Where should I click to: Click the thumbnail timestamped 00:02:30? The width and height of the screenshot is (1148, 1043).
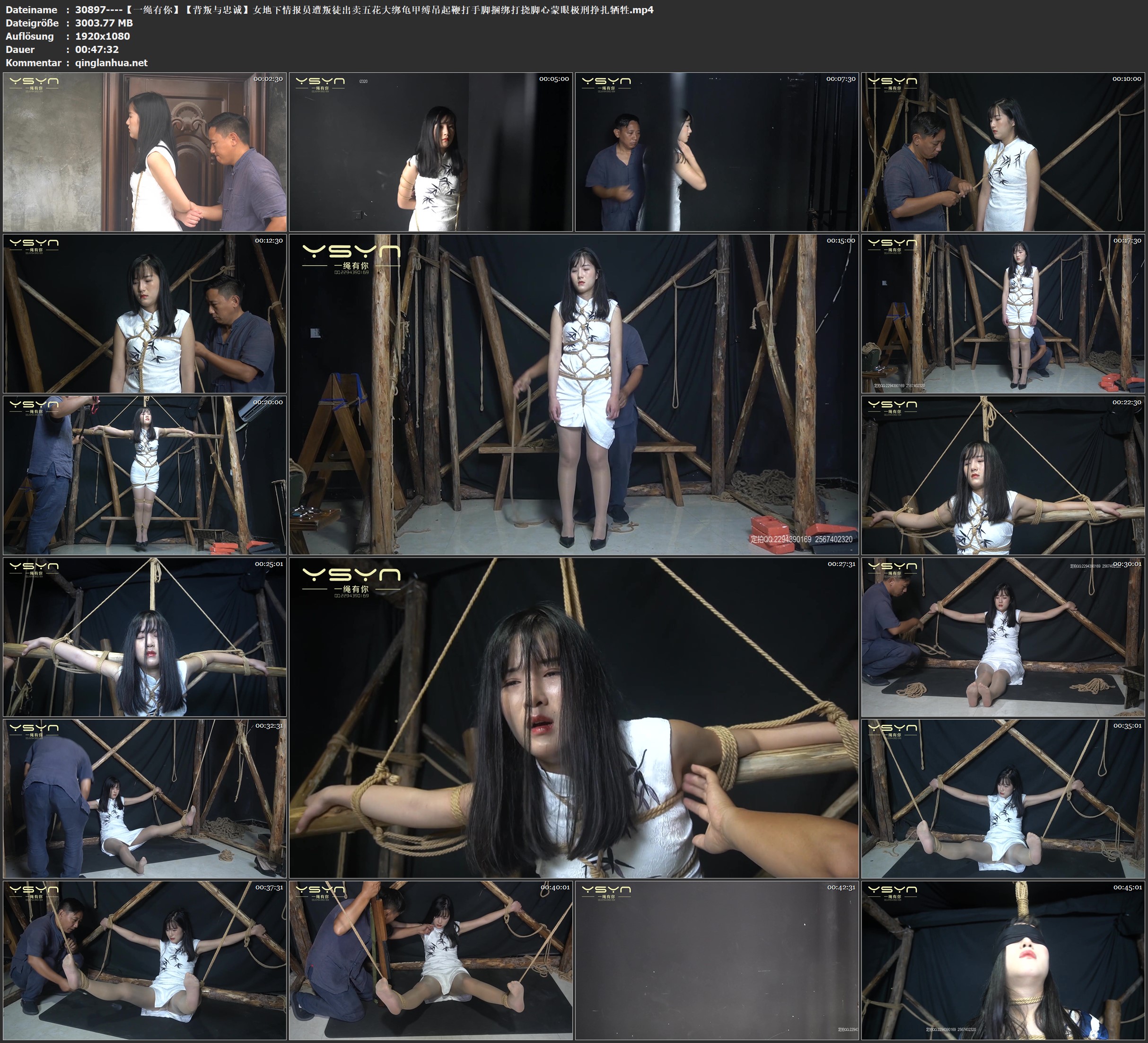145,152
